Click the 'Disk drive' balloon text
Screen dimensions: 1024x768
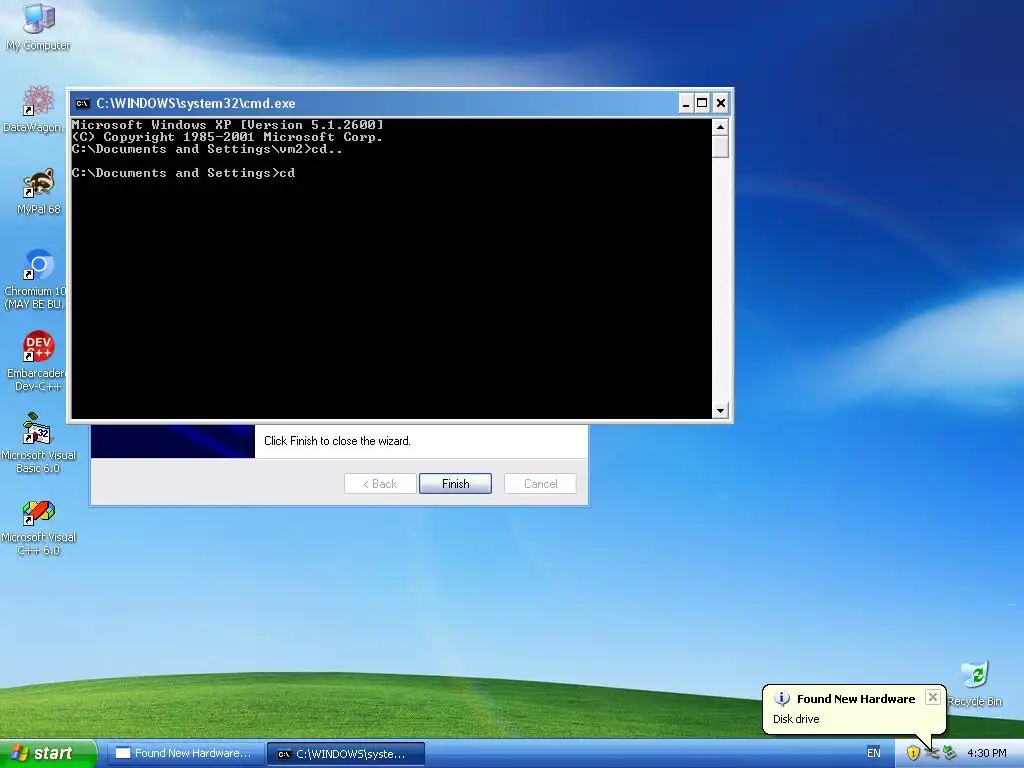[x=796, y=719]
